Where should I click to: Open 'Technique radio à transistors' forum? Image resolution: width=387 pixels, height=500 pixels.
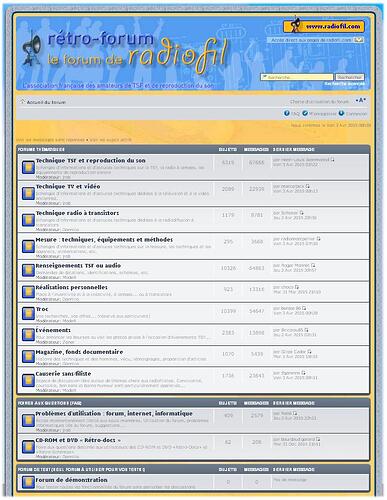(77, 213)
